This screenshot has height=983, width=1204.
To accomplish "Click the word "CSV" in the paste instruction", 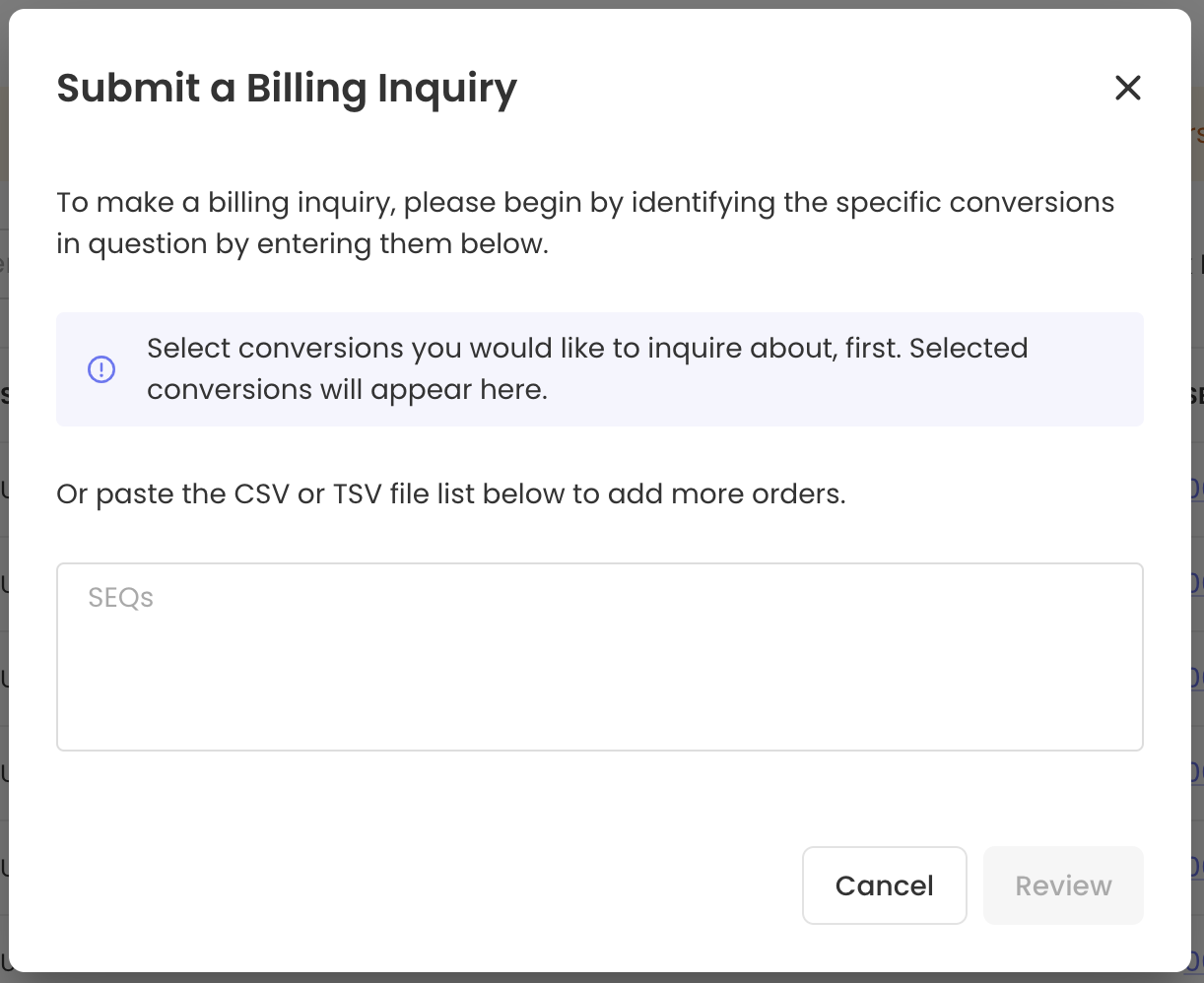I will click(x=261, y=493).
